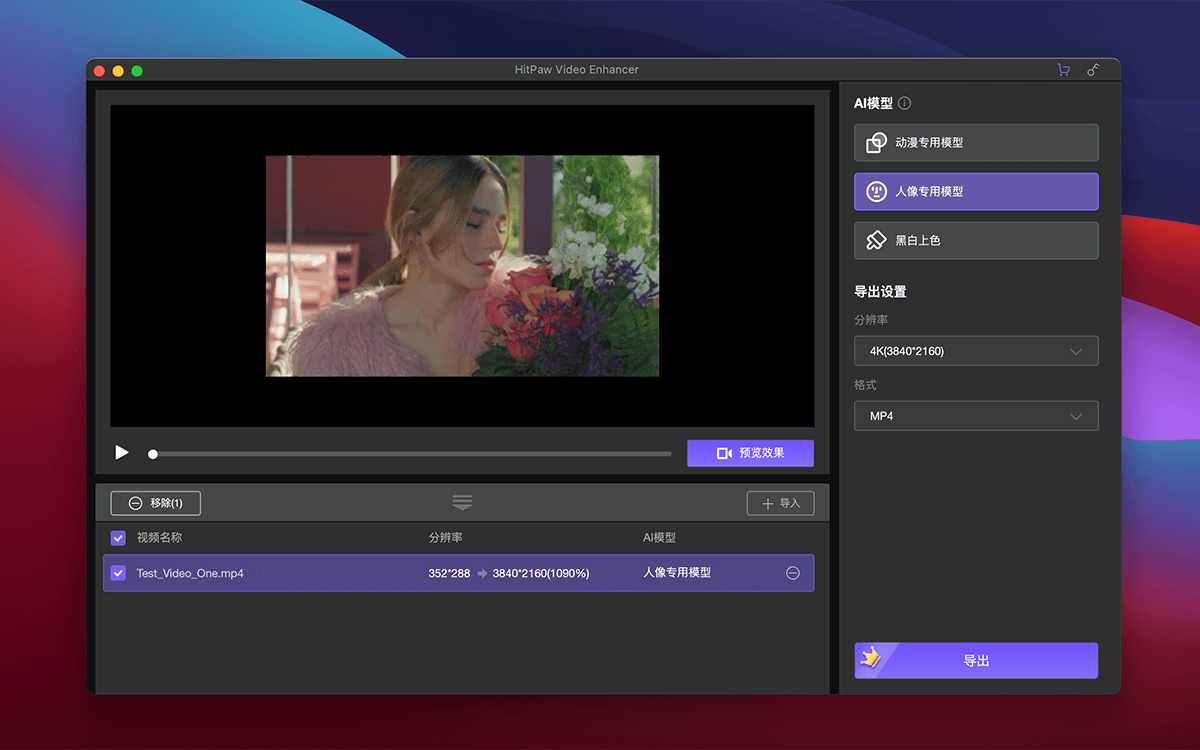
Task: Click the 分辨率 column header in list
Action: click(446, 538)
